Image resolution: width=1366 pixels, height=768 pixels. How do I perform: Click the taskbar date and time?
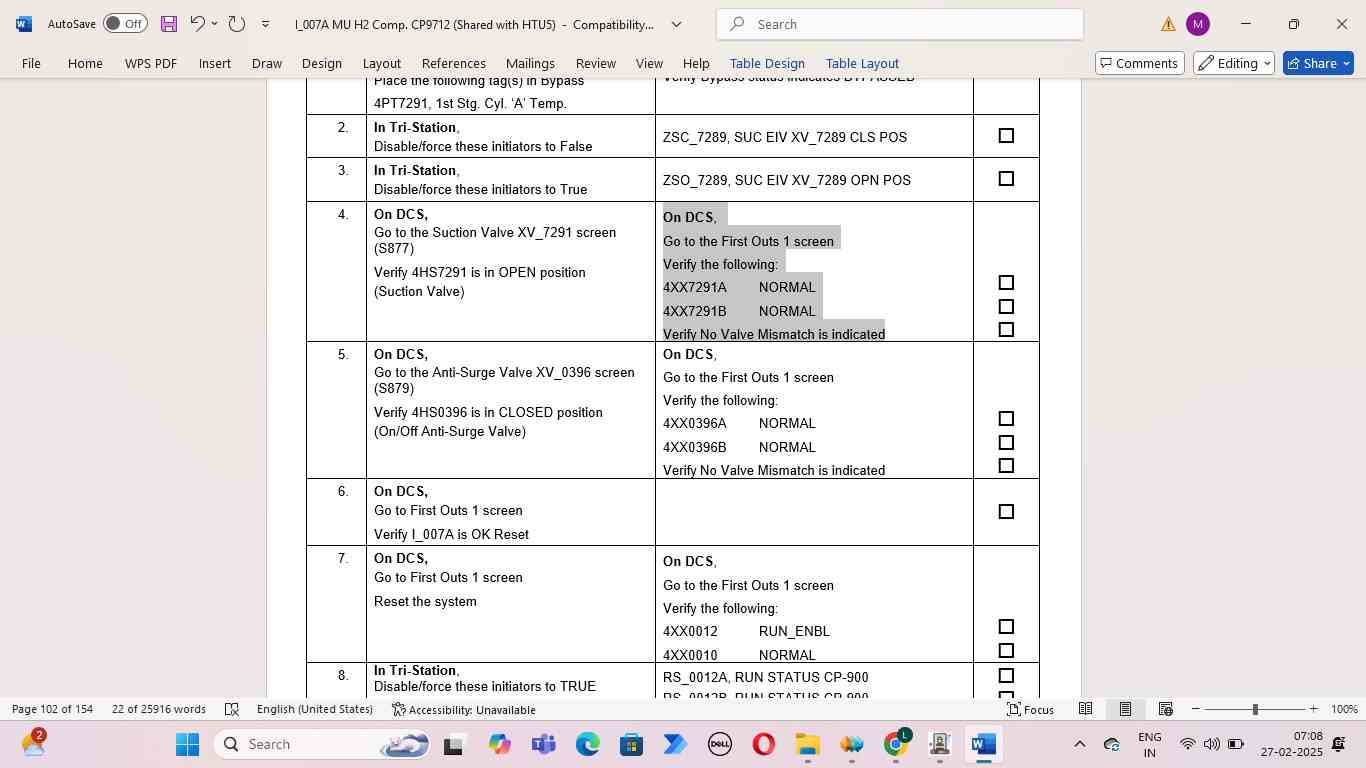tap(1291, 744)
